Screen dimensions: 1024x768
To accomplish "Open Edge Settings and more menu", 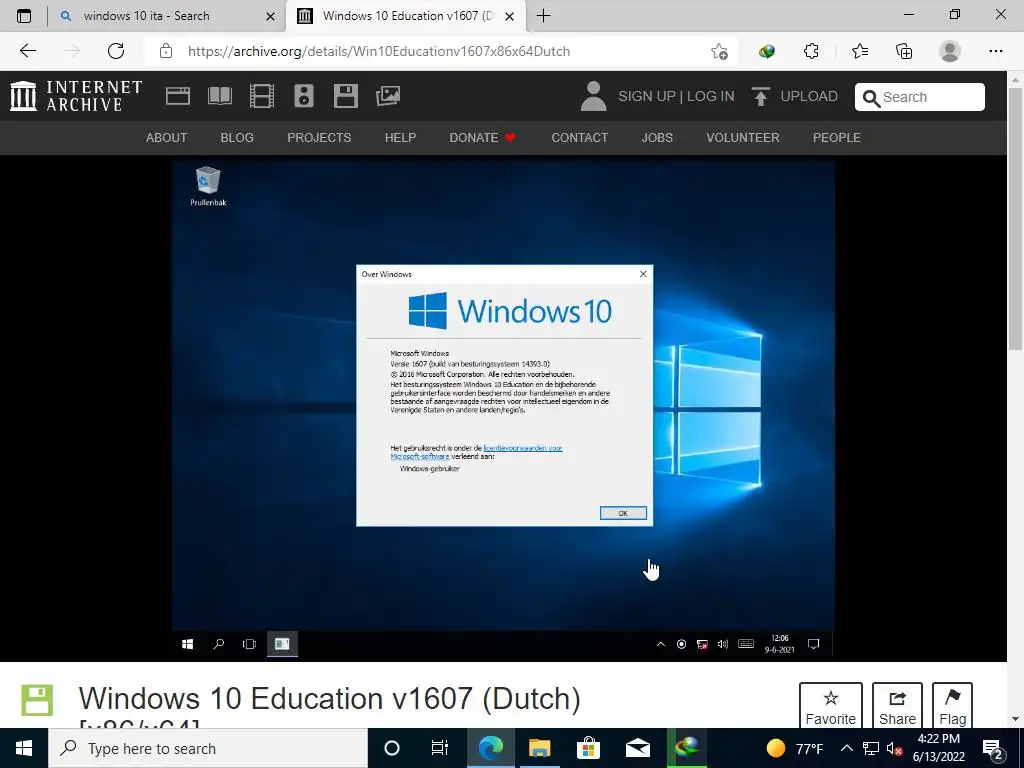I will pos(995,51).
